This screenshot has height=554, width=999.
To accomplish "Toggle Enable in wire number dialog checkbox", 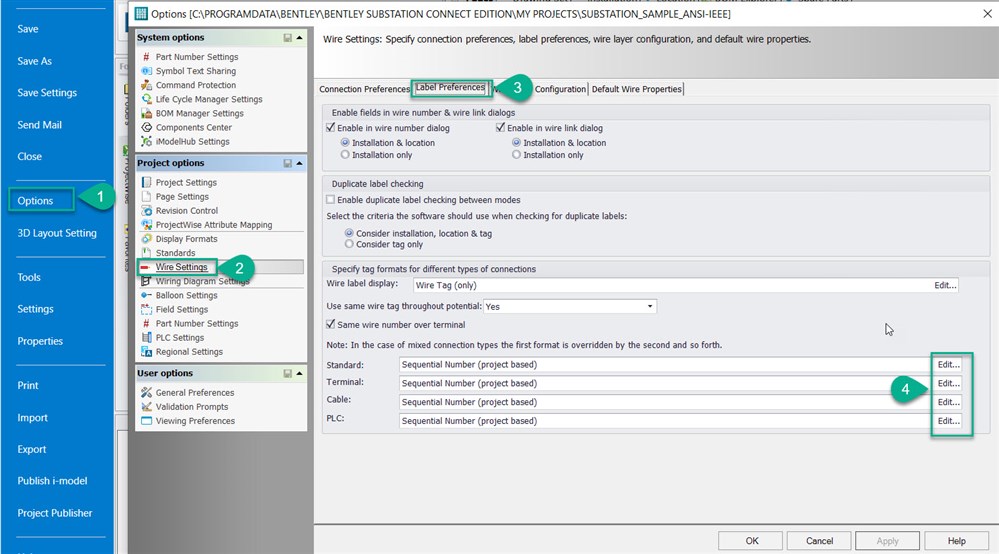I will point(330,127).
